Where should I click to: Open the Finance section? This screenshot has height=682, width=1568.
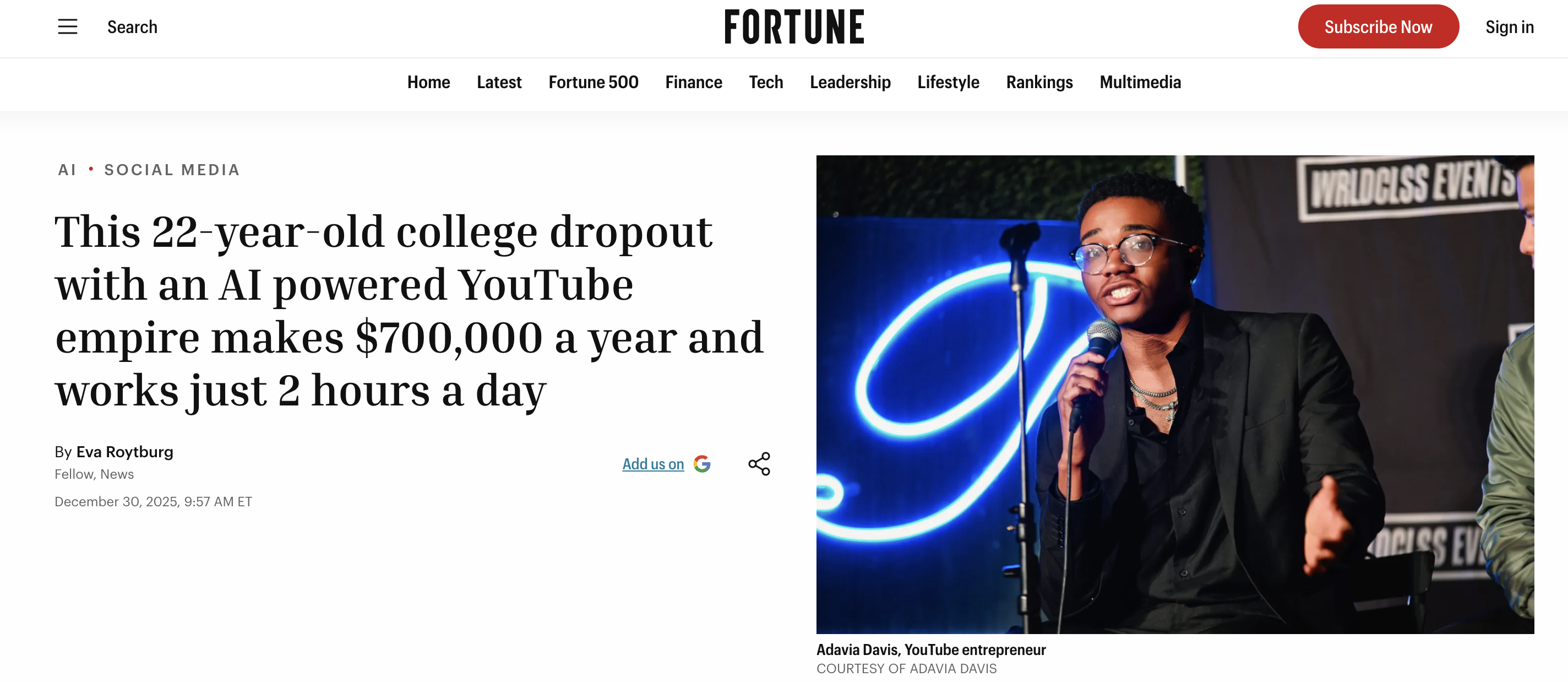click(693, 82)
